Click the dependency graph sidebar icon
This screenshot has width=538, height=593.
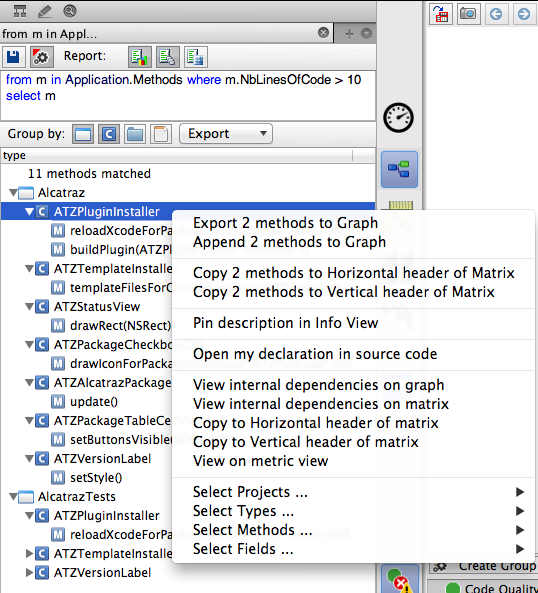(399, 169)
